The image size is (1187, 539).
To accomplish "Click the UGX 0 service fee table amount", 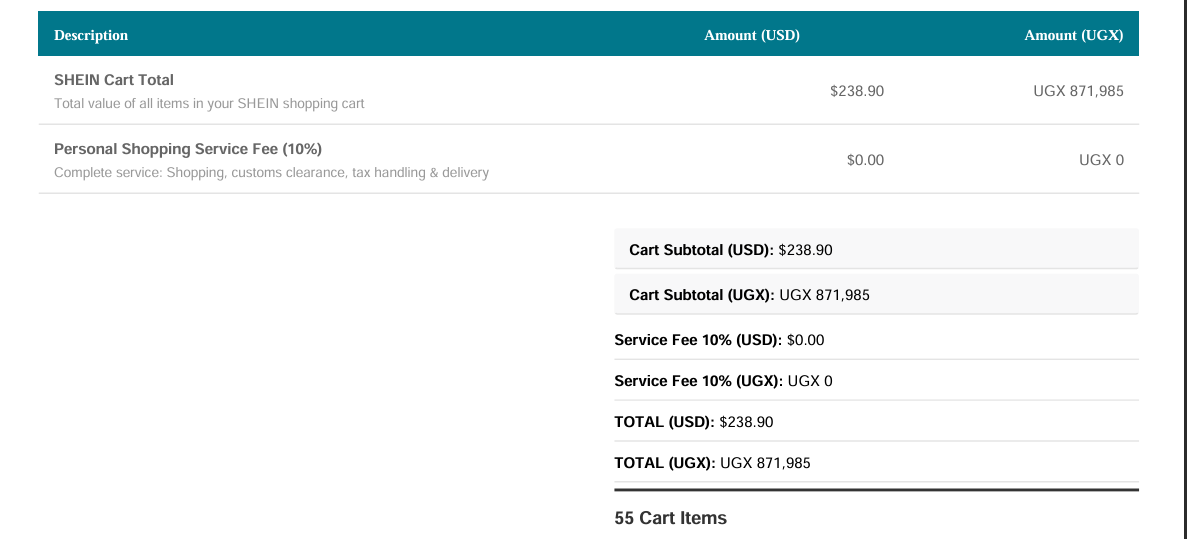I will tap(1101, 160).
